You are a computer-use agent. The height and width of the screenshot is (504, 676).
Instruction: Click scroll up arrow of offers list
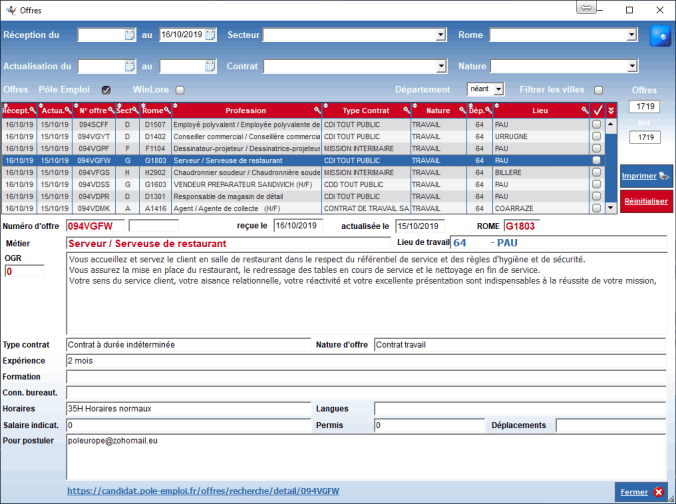(x=610, y=124)
